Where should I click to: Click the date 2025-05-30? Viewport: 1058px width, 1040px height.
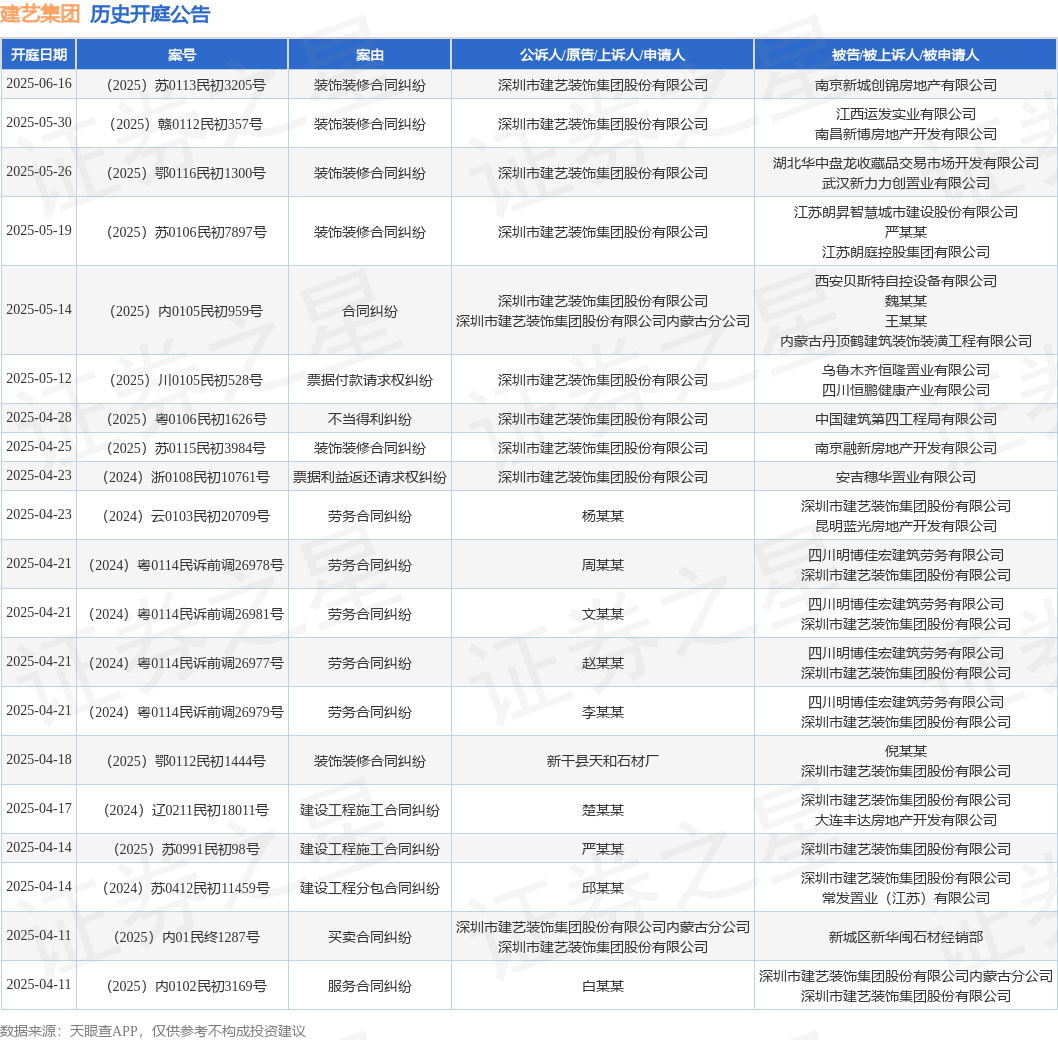coord(38,123)
